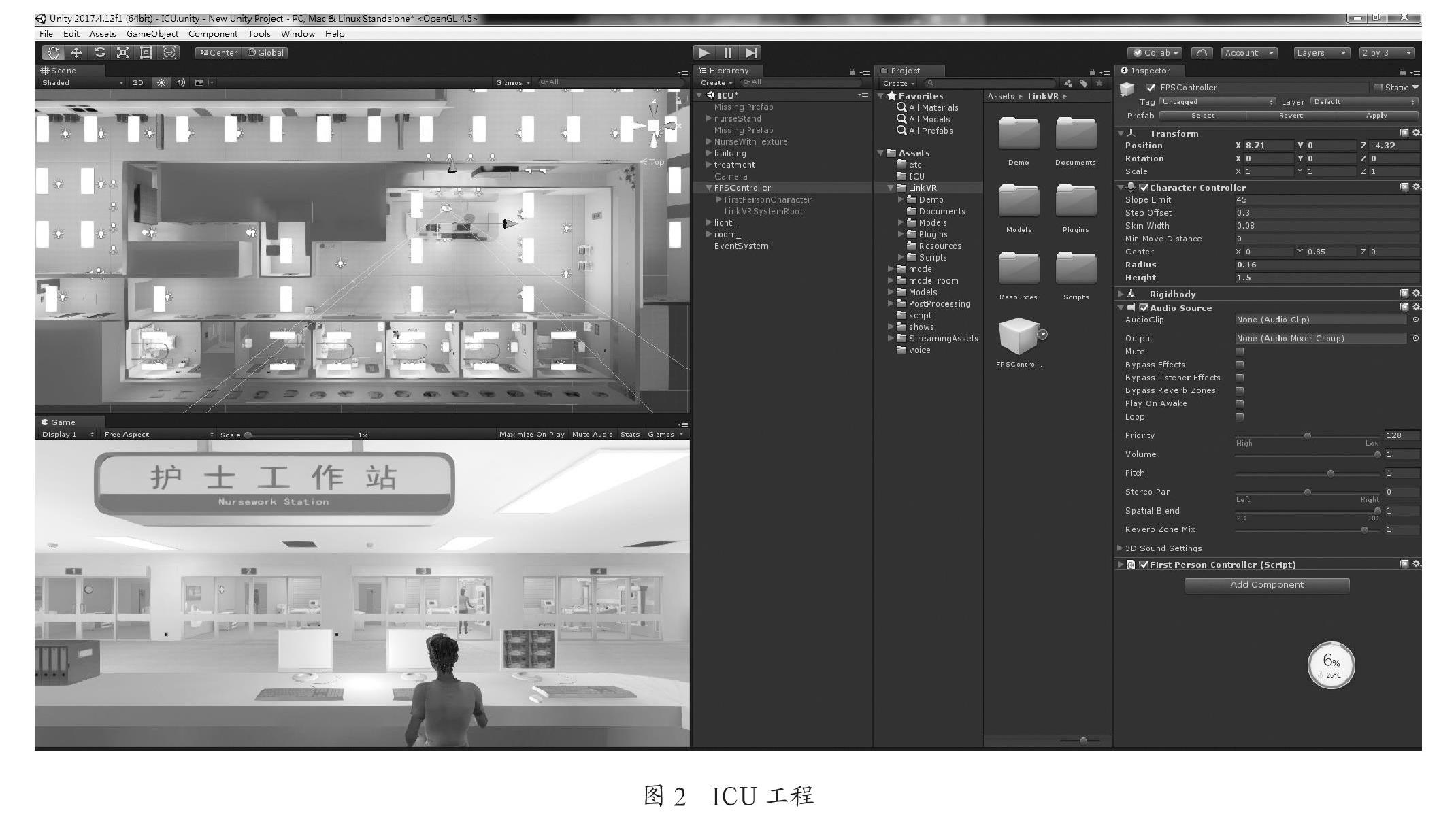Click the prefab Apply button
The width and height of the screenshot is (1456, 819).
click(1376, 116)
